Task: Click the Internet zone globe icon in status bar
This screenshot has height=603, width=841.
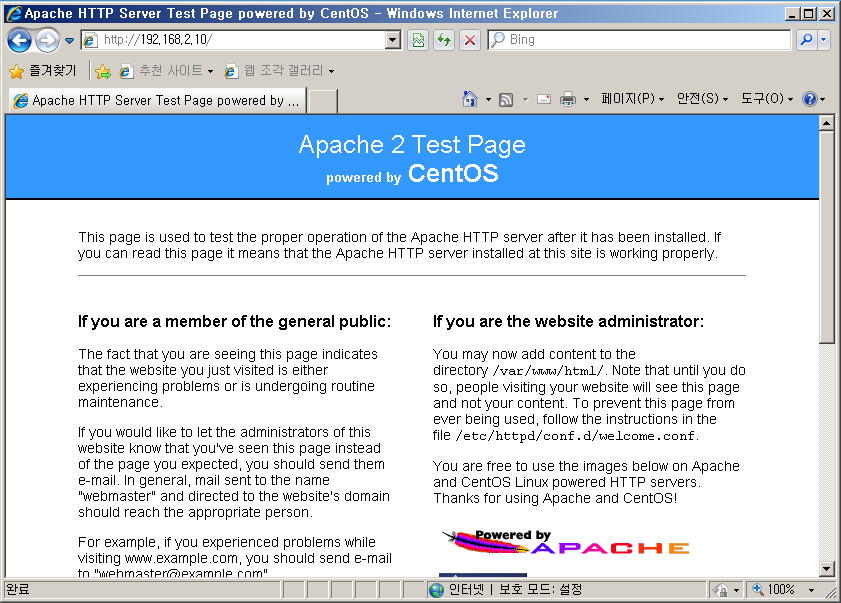Action: coord(437,590)
